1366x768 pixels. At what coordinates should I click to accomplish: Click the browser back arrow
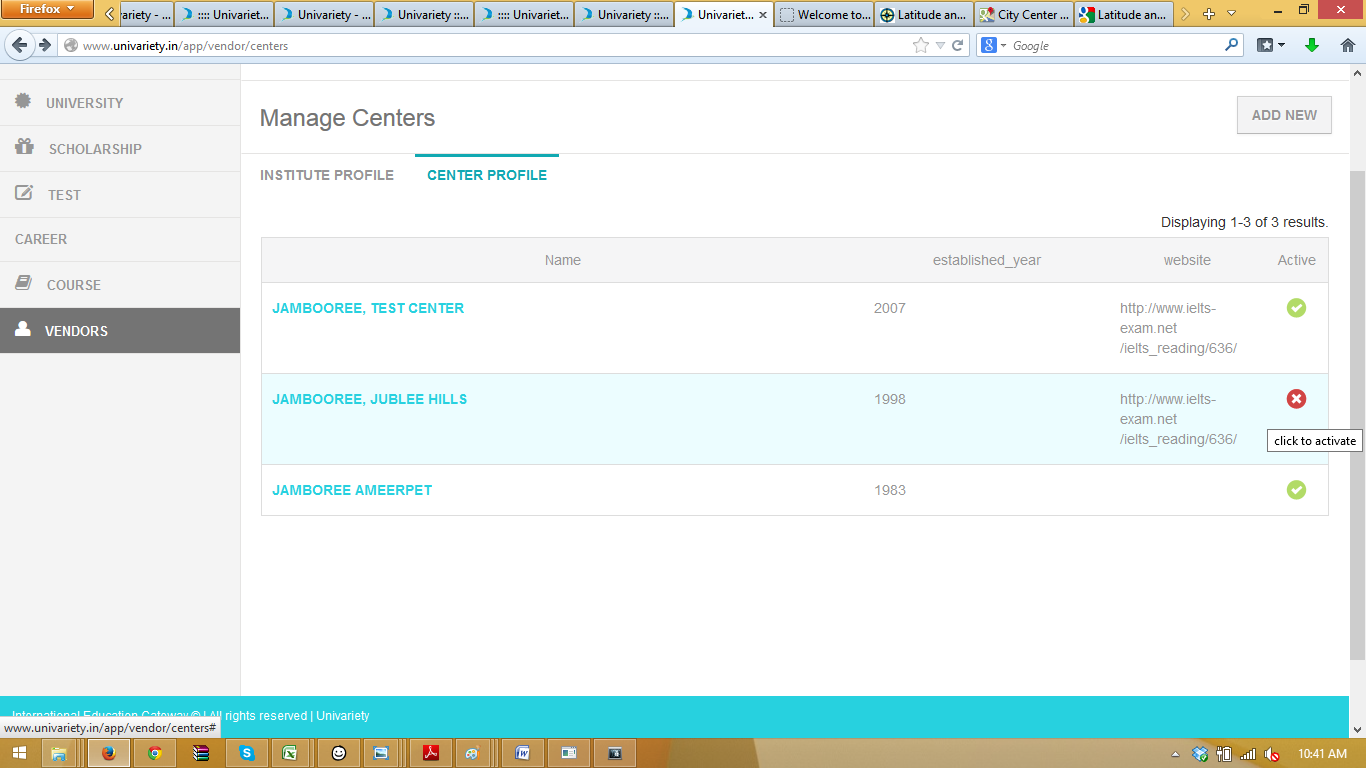(x=20, y=45)
